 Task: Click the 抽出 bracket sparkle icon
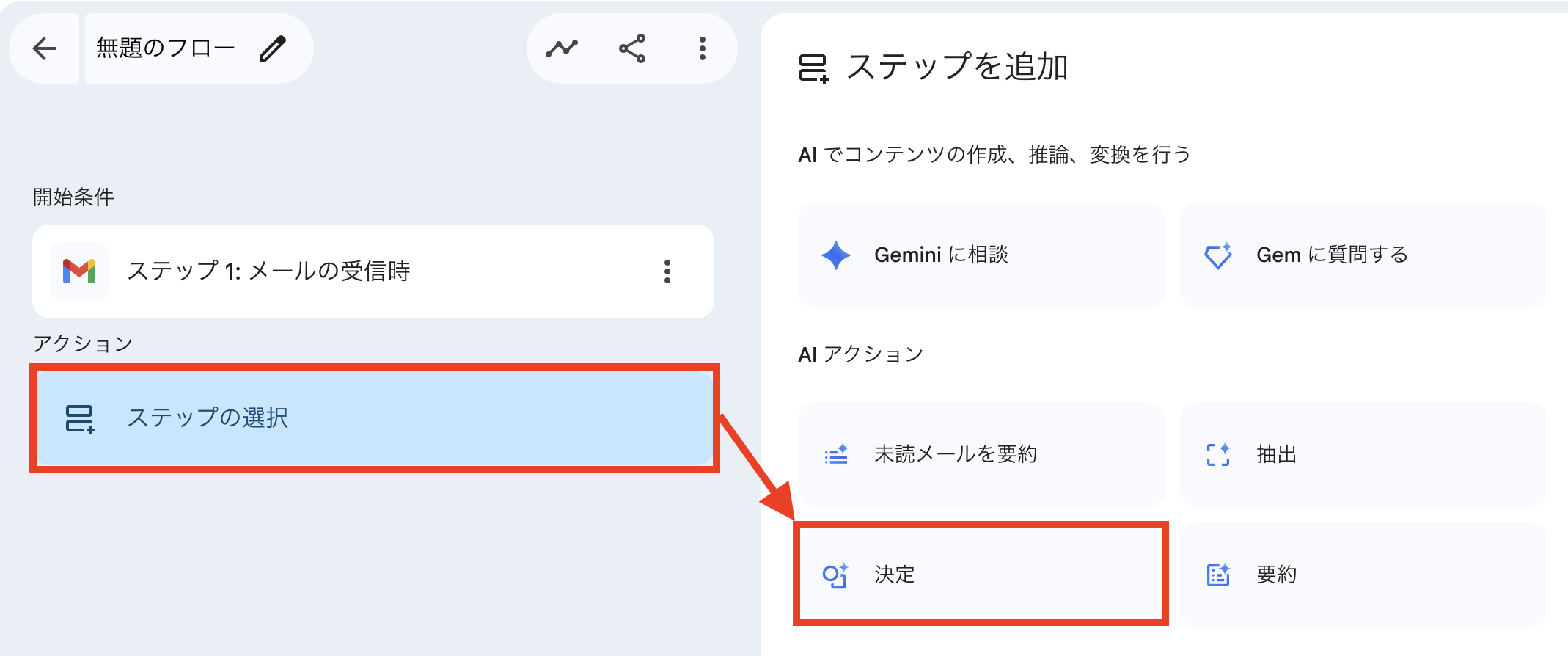[x=1218, y=454]
